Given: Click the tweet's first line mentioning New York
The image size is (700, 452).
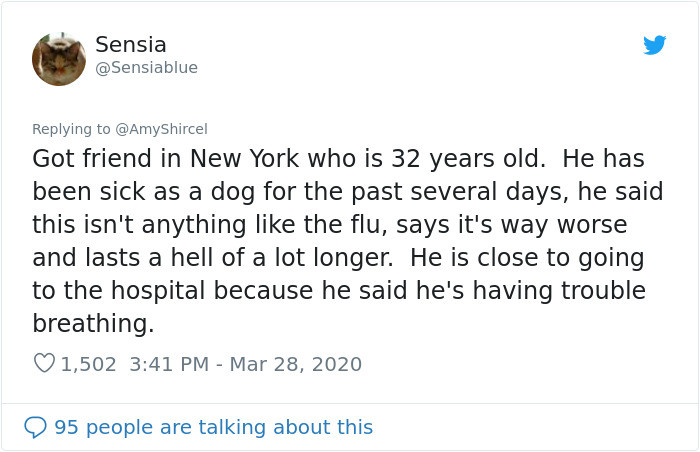Looking at the screenshot, I should coord(338,159).
